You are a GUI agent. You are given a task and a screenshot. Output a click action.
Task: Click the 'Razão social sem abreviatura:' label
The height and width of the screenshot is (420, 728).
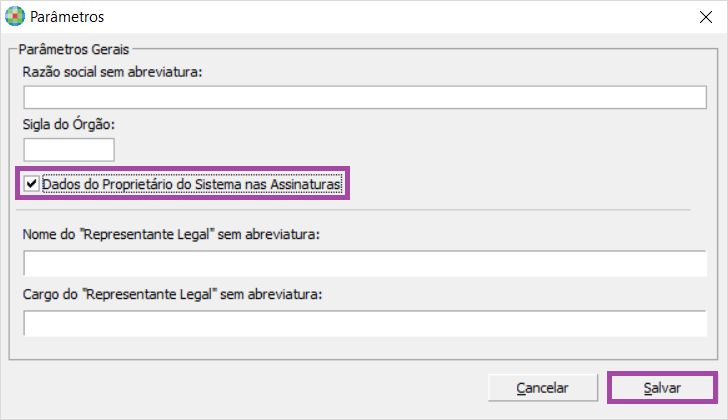[112, 72]
